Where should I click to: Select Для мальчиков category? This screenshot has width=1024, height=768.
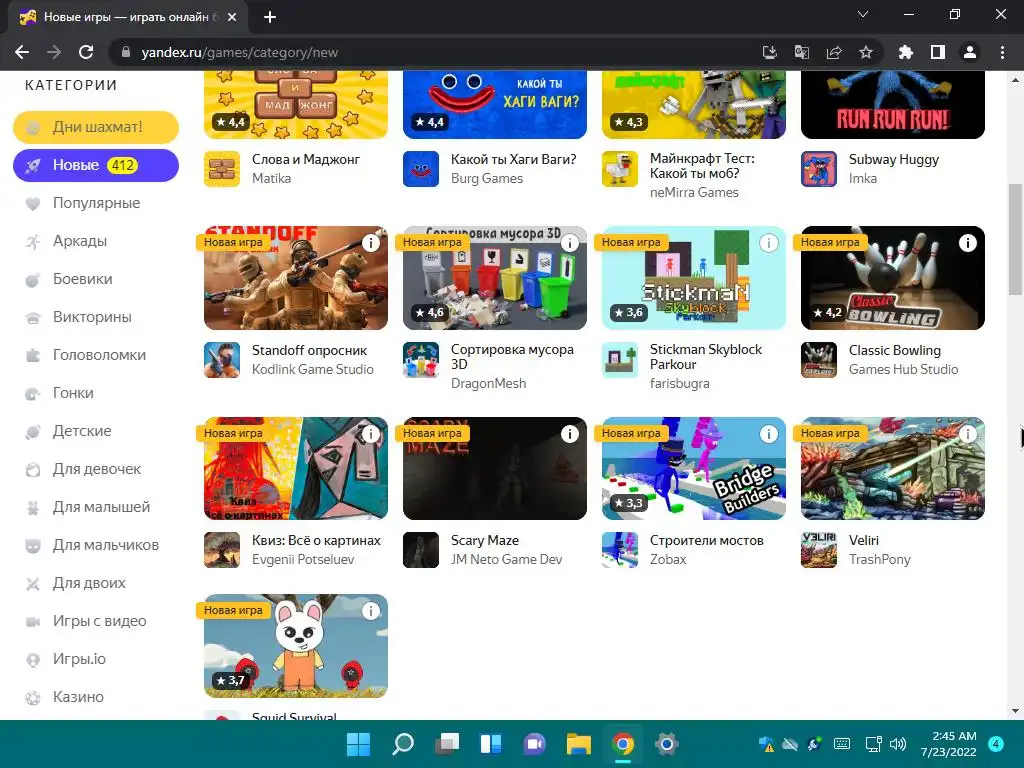pyautogui.click(x=96, y=545)
